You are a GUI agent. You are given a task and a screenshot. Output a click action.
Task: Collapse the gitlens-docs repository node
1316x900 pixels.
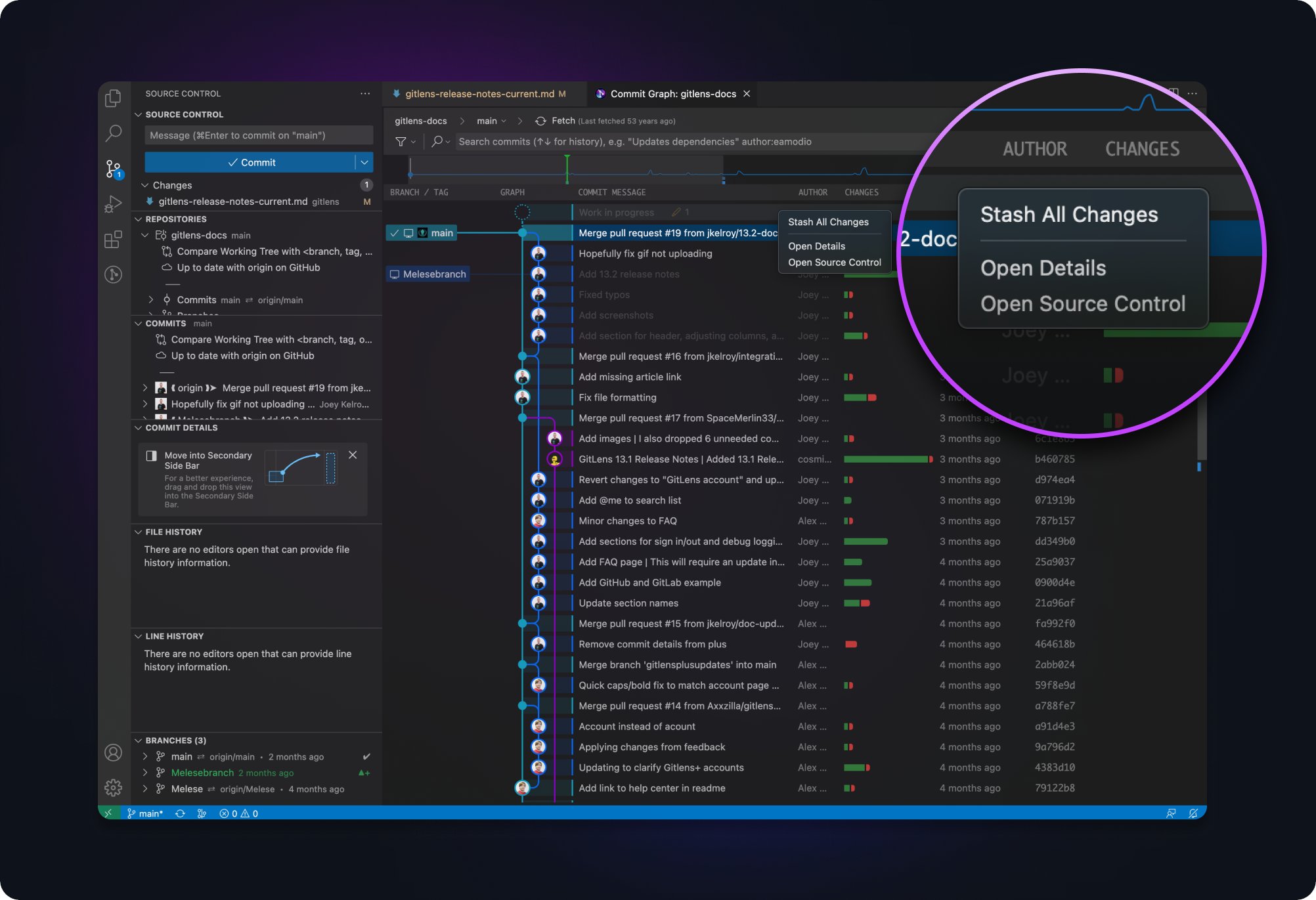[145, 235]
